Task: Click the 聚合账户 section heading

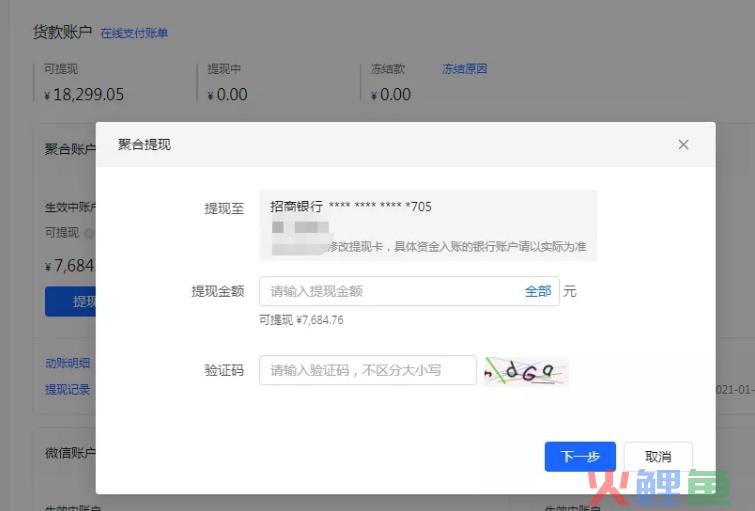Action: (70, 149)
